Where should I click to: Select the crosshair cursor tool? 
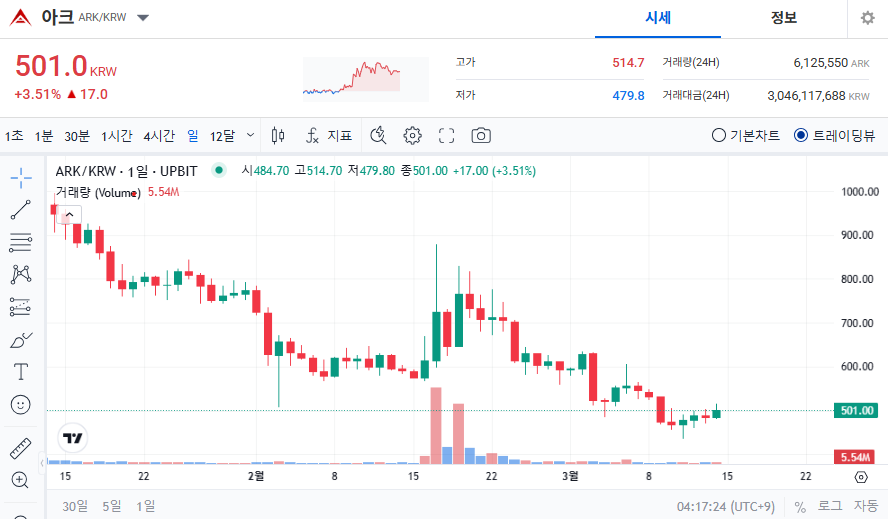coord(21,178)
